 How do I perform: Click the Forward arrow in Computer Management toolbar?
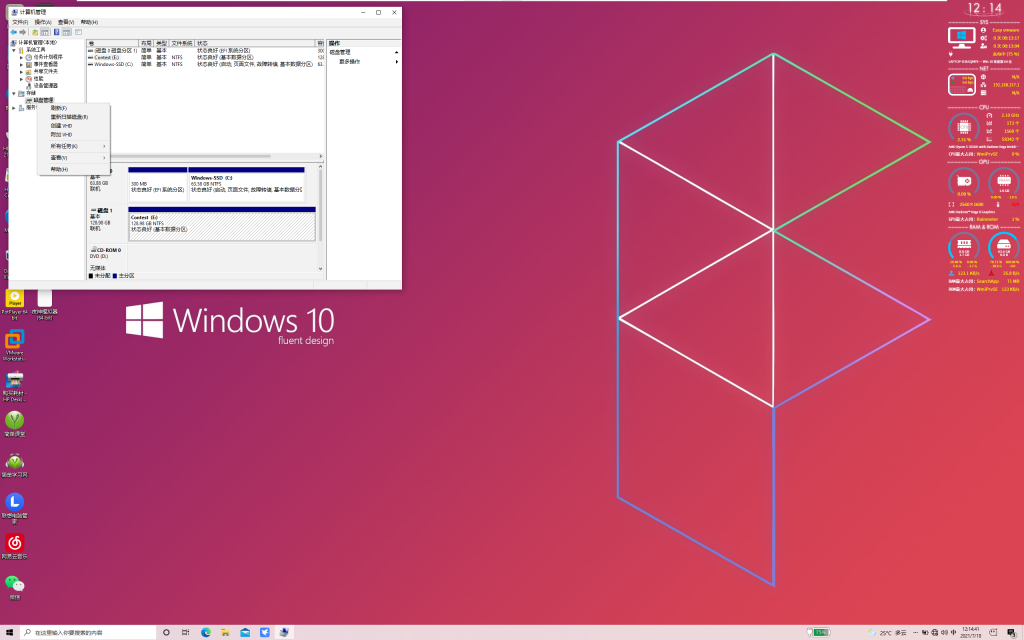coord(23,32)
